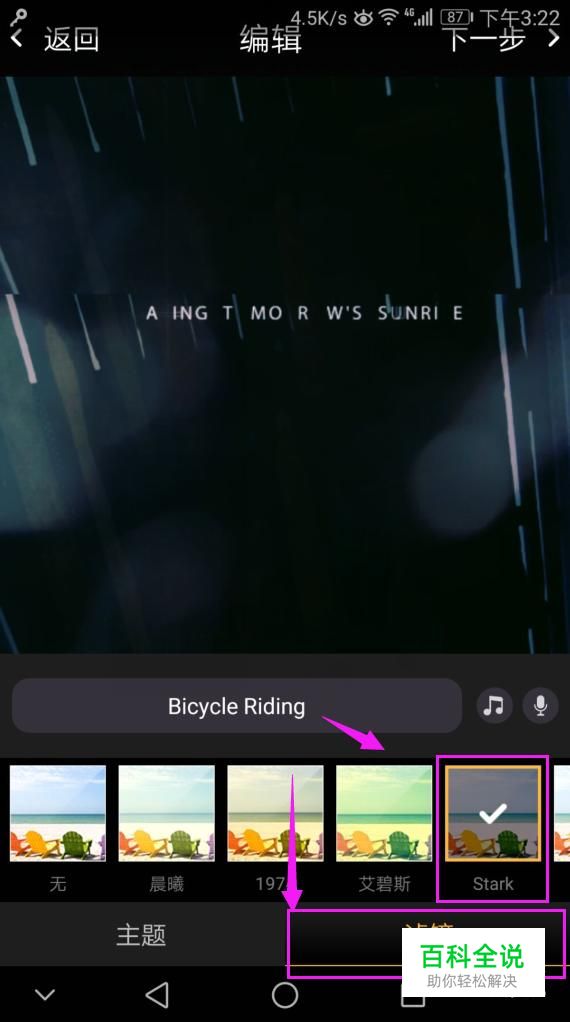Image resolution: width=570 pixels, height=1022 pixels.
Task: Switch to the 主题 tab
Action: pos(141,935)
